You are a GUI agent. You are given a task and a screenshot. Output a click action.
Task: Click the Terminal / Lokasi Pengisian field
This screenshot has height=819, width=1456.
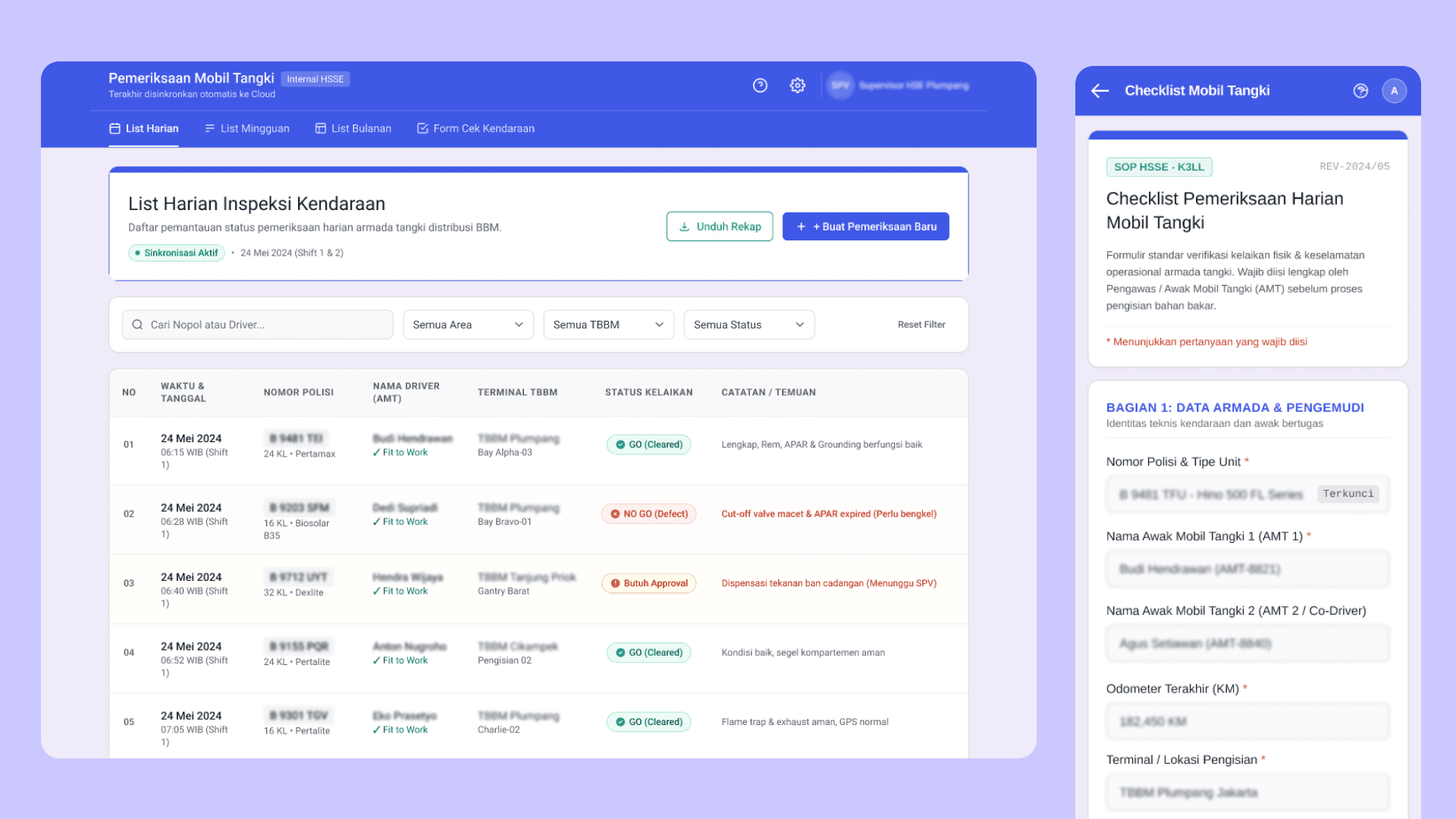(1248, 792)
